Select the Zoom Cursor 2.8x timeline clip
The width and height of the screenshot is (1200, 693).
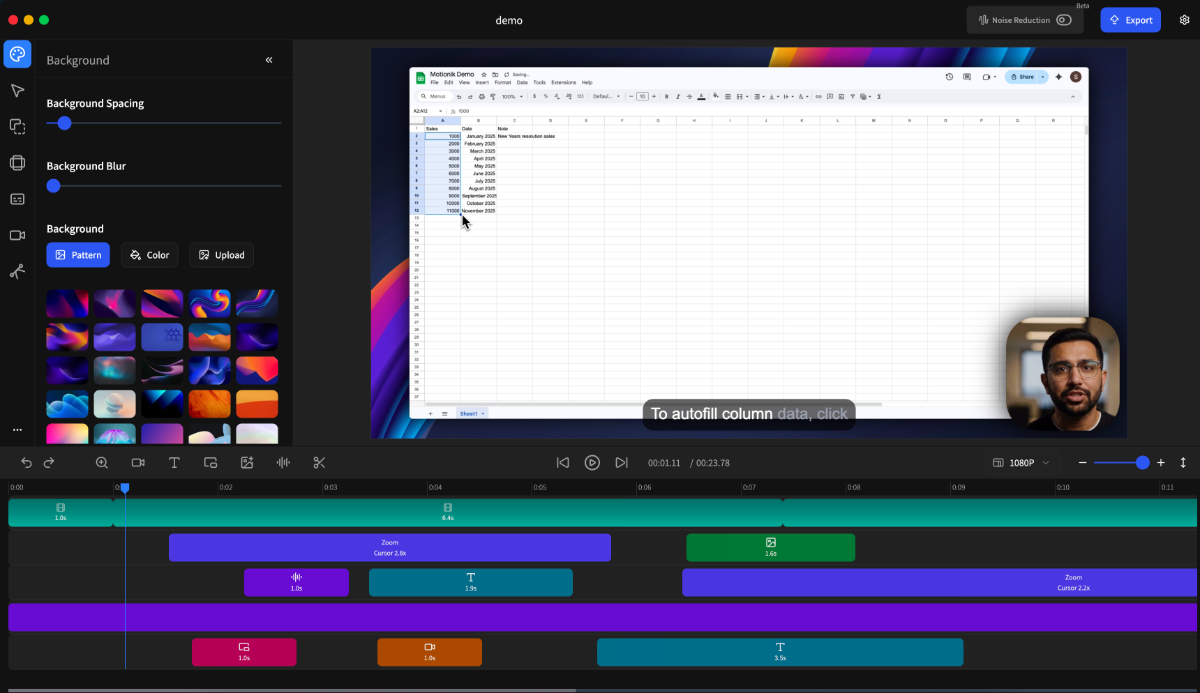pos(389,547)
